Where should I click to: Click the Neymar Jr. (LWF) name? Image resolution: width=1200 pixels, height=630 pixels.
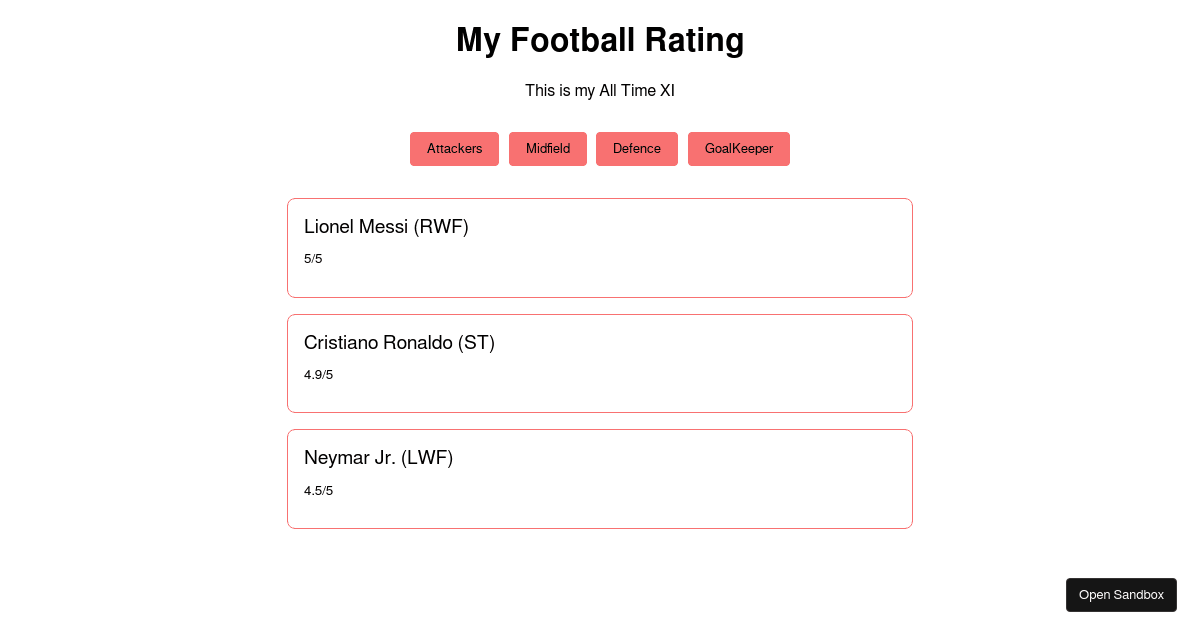(378, 458)
